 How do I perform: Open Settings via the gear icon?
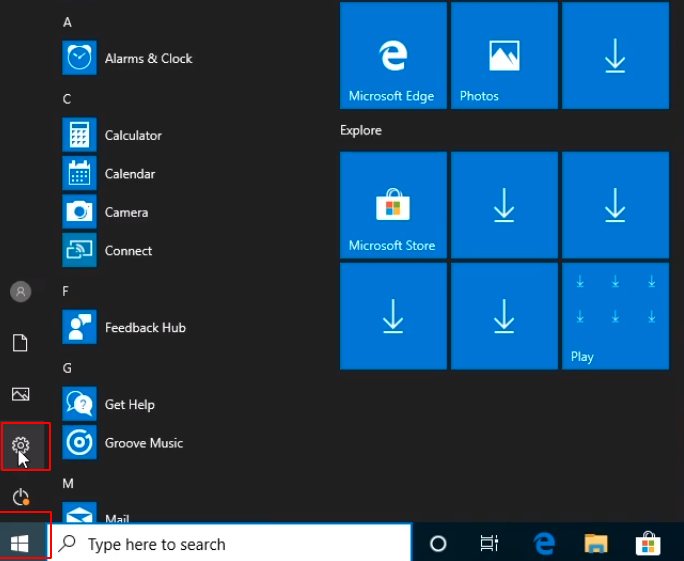pyautogui.click(x=21, y=445)
